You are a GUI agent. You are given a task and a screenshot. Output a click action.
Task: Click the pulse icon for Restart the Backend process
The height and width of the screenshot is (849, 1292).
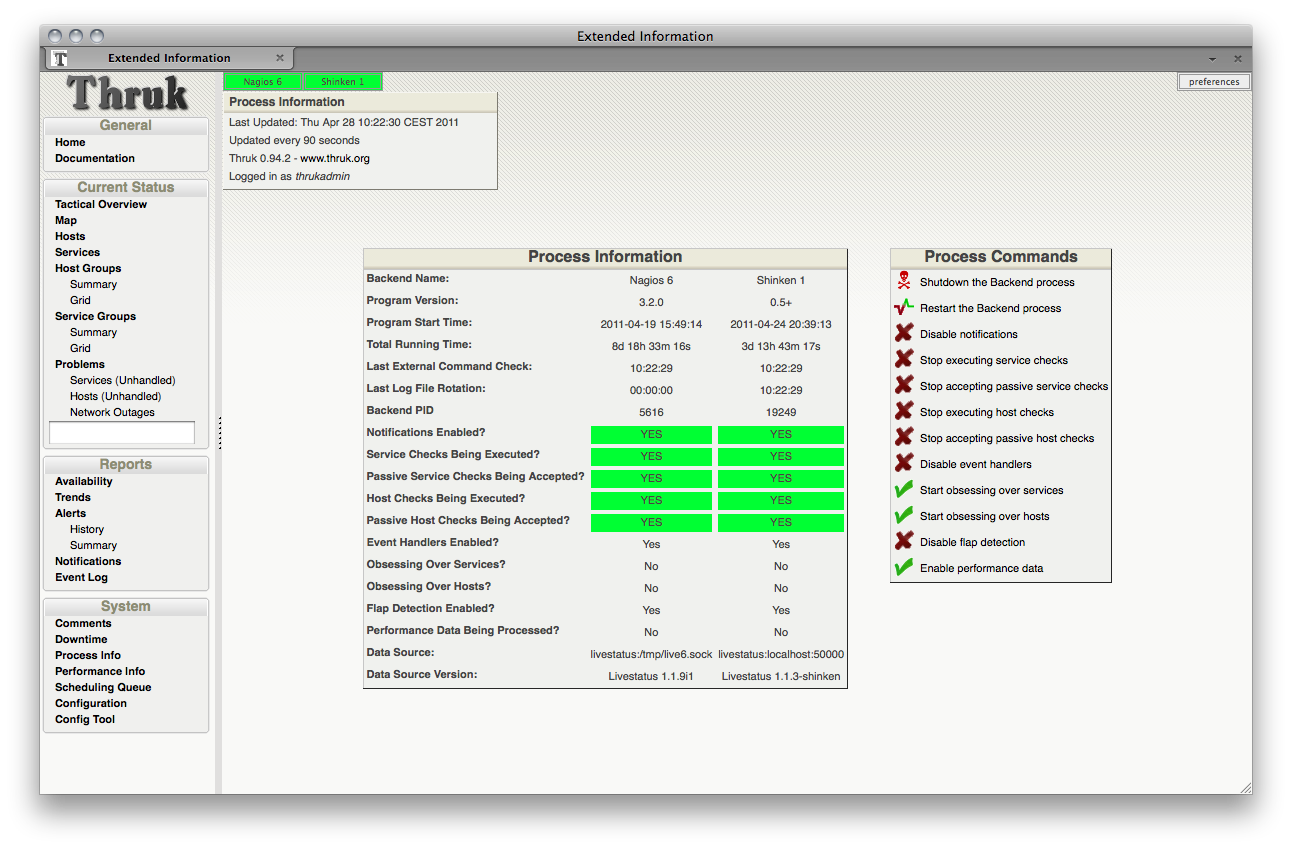pyautogui.click(x=904, y=307)
